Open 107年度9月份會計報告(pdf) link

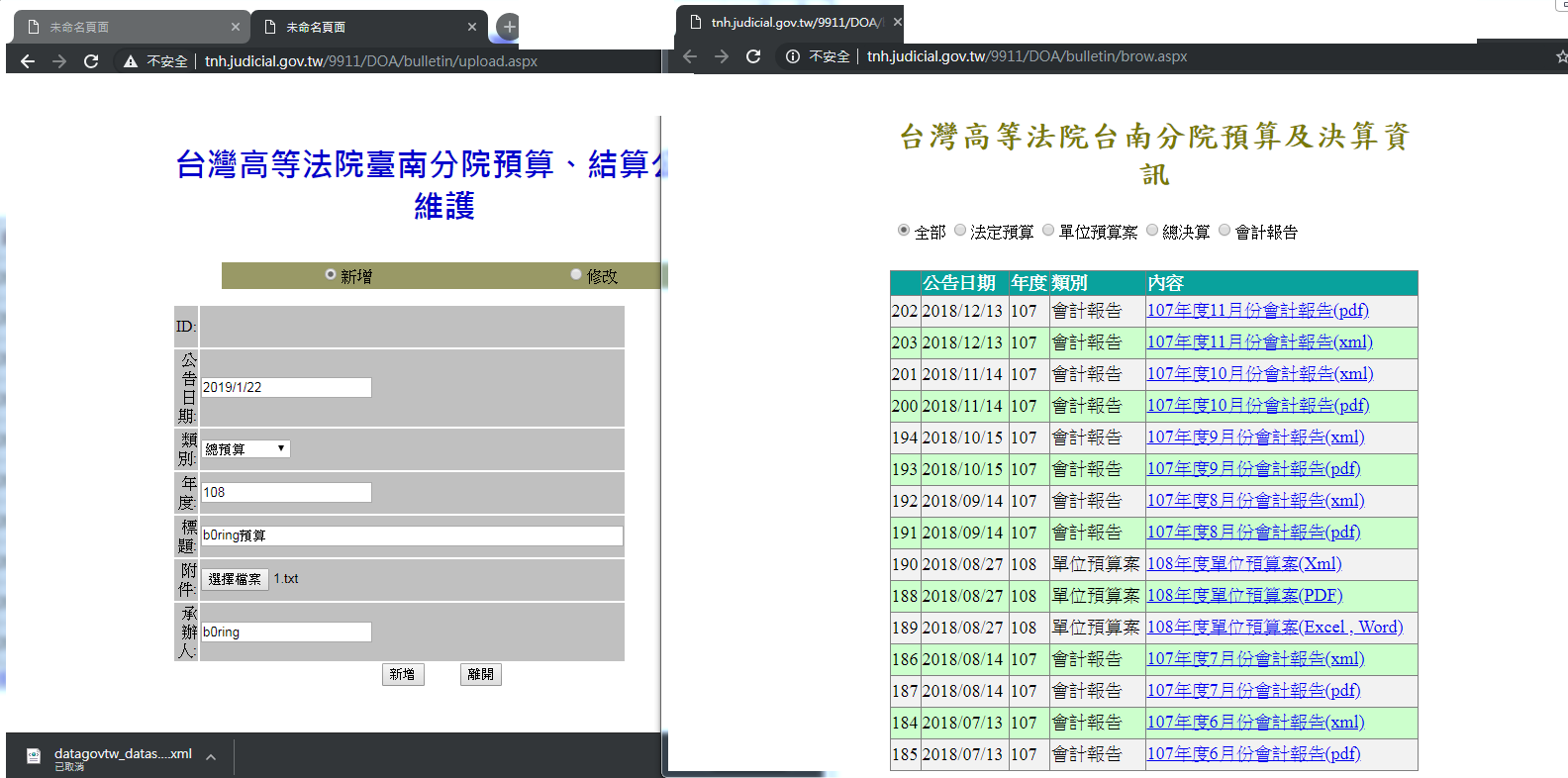point(1253,468)
